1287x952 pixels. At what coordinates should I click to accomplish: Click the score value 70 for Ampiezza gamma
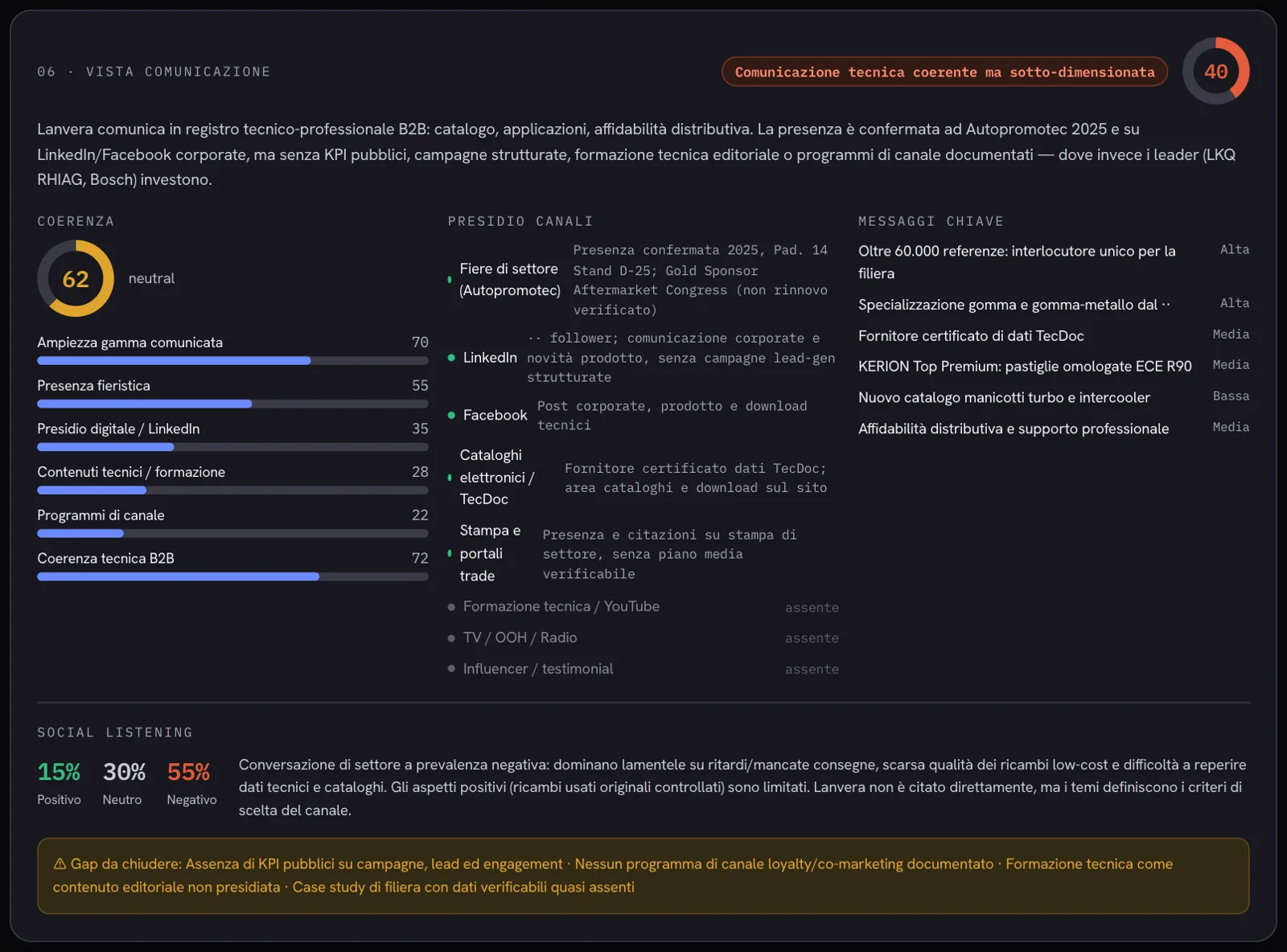coord(420,343)
